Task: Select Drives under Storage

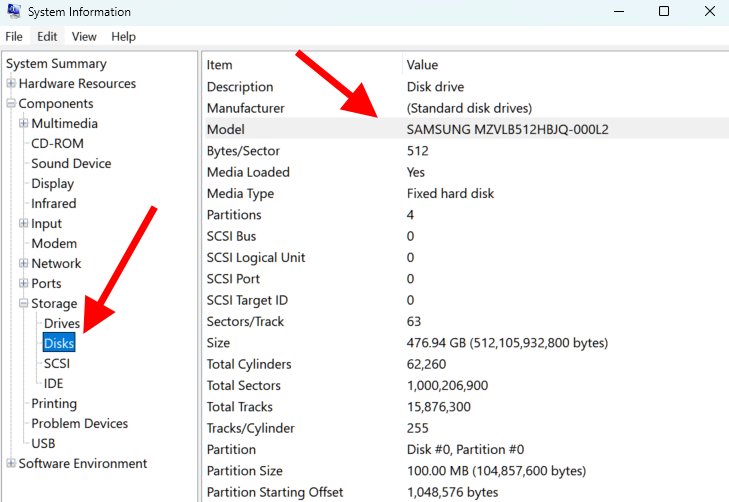Action: [x=62, y=324]
